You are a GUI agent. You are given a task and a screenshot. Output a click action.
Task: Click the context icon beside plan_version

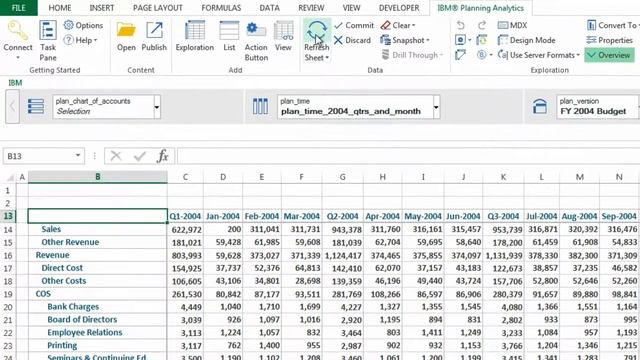(540, 107)
